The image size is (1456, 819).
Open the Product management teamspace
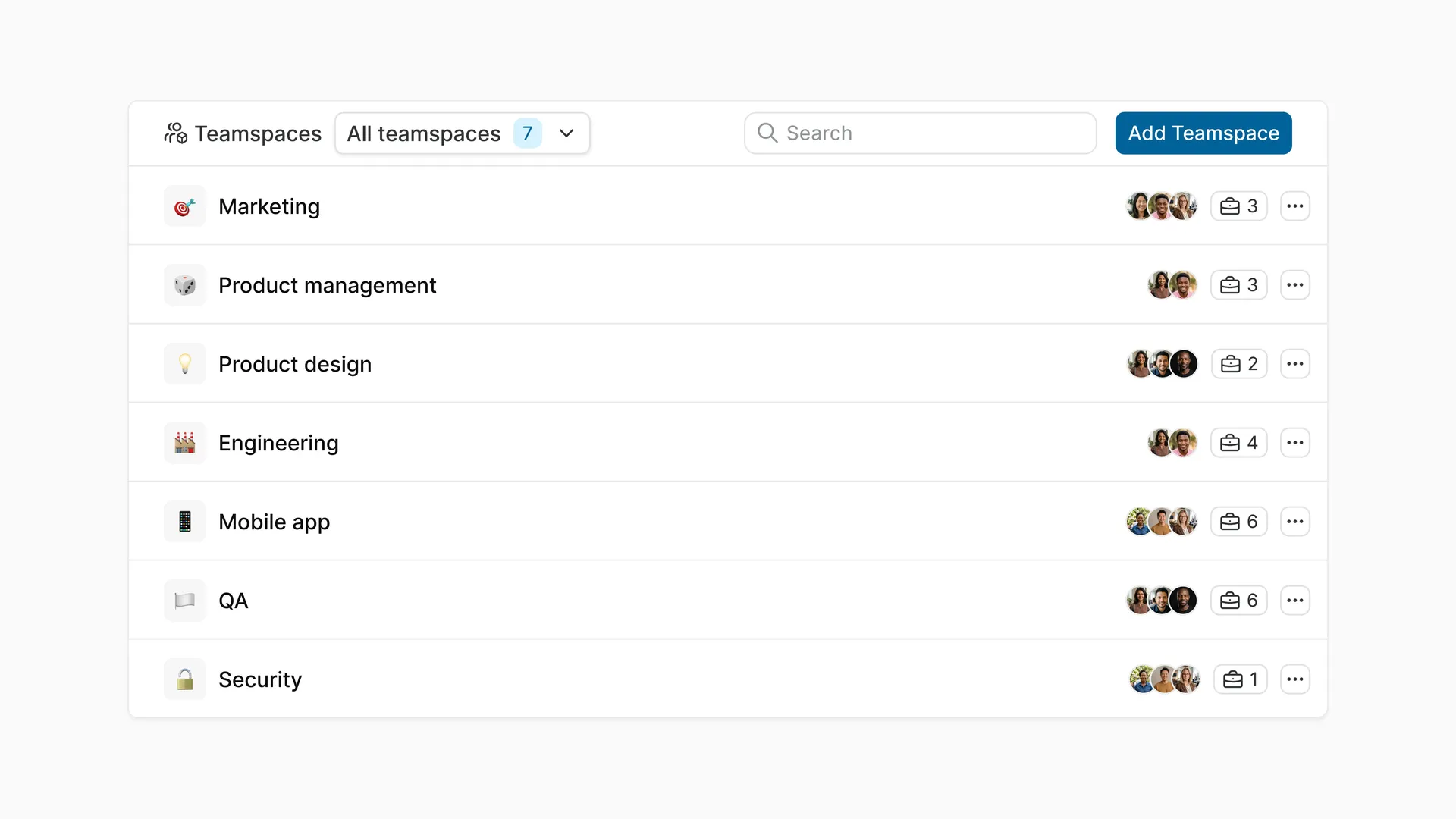[x=727, y=285]
